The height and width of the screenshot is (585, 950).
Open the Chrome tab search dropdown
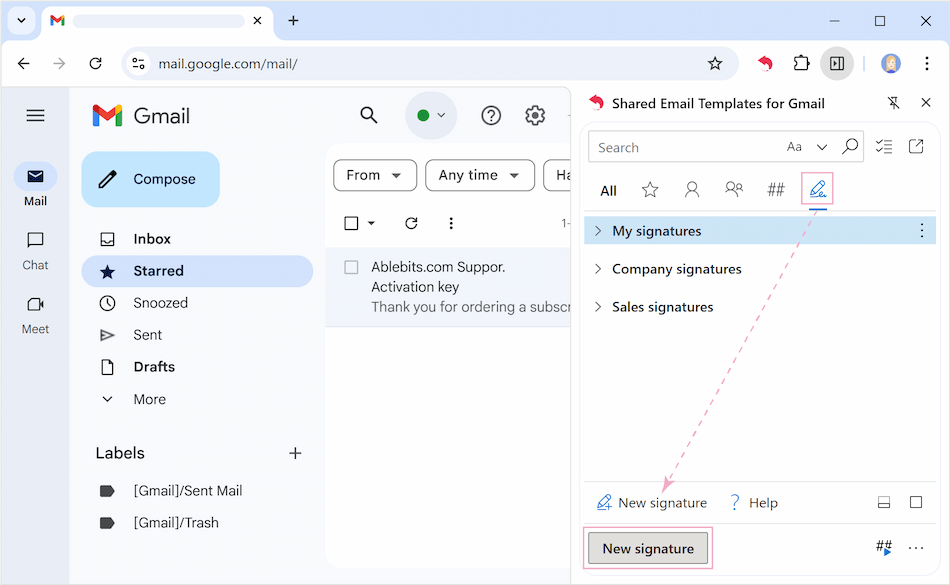21,21
